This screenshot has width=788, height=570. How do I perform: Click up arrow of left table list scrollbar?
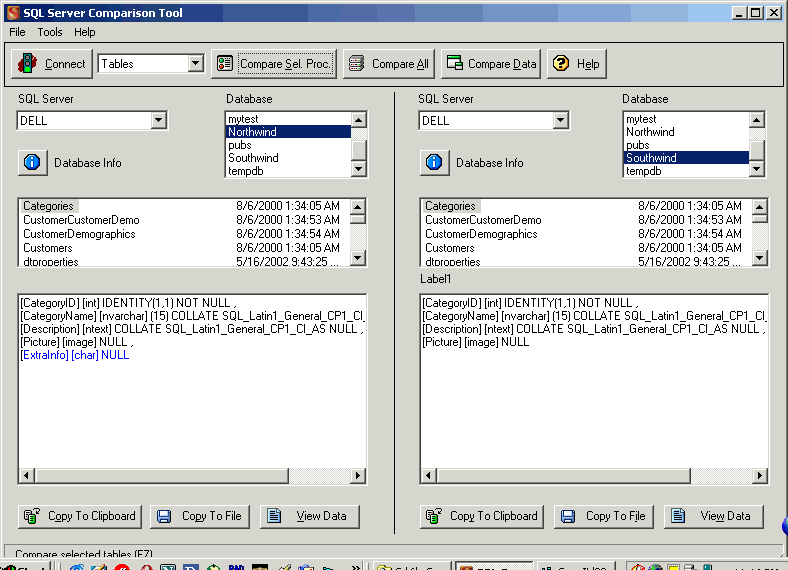tap(357, 207)
